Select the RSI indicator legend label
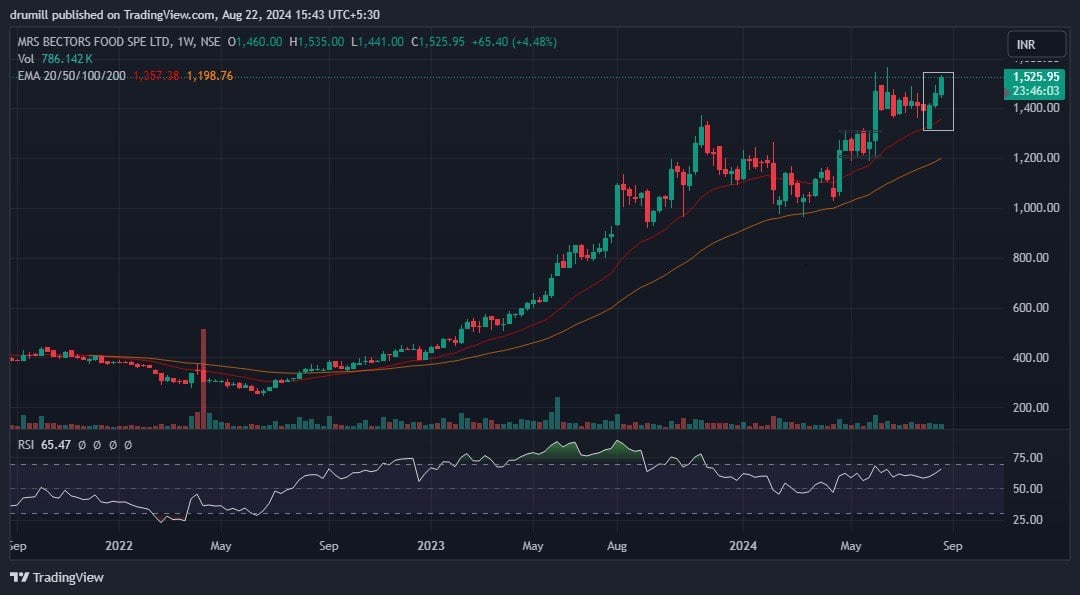 27,444
